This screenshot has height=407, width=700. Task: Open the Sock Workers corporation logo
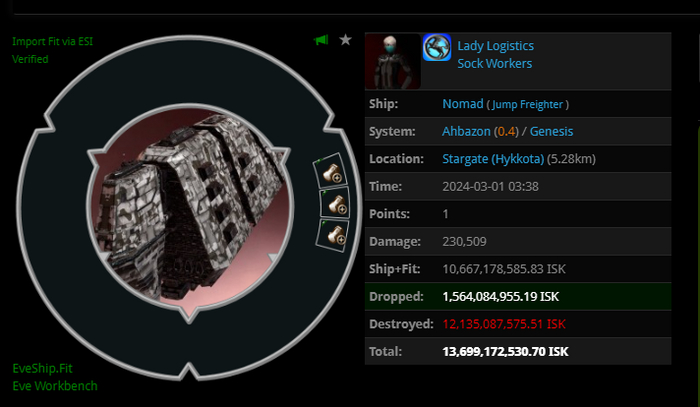(x=437, y=47)
